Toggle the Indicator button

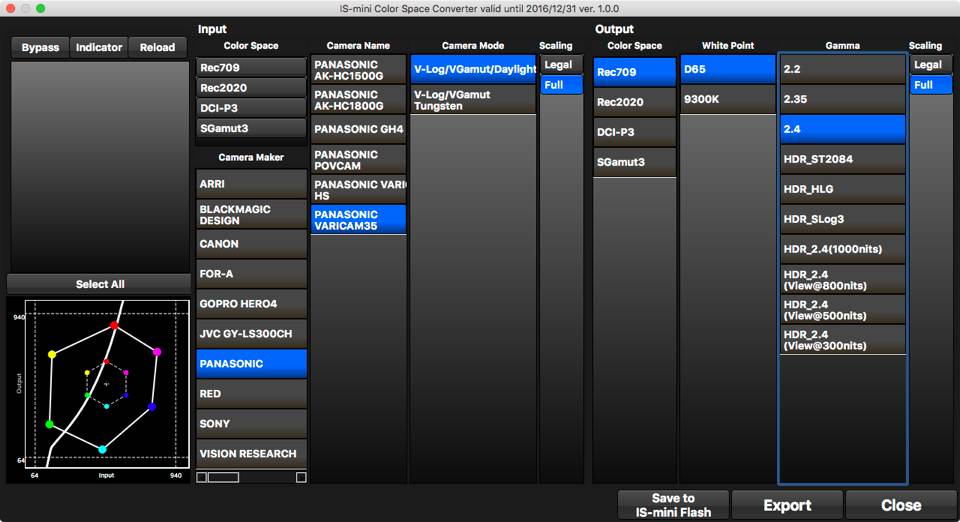coord(99,47)
